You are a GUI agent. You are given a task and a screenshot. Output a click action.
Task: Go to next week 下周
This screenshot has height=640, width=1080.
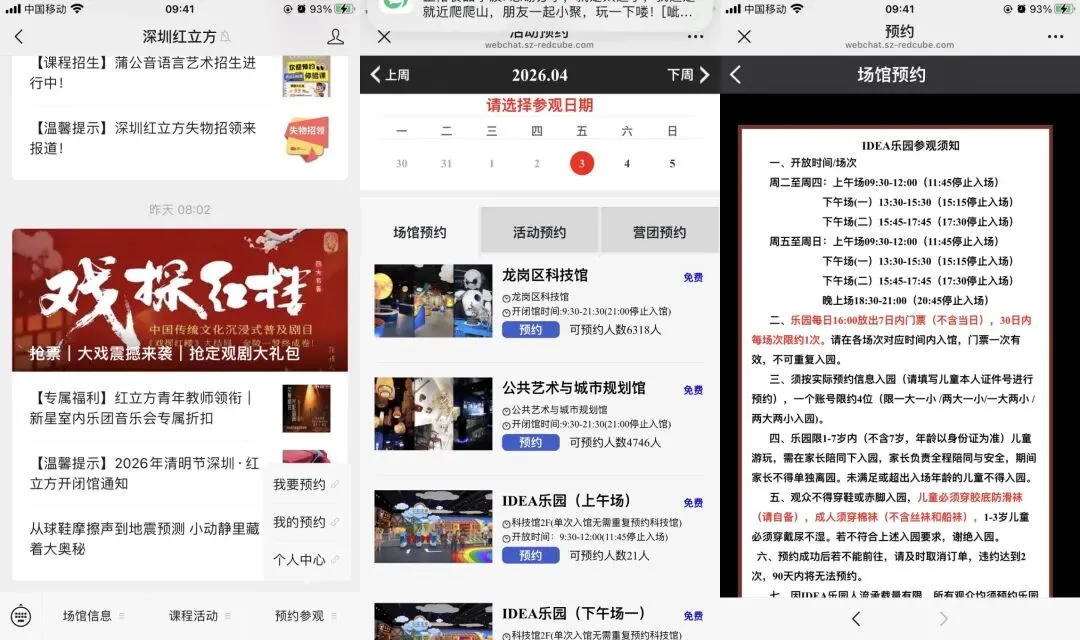click(x=688, y=74)
